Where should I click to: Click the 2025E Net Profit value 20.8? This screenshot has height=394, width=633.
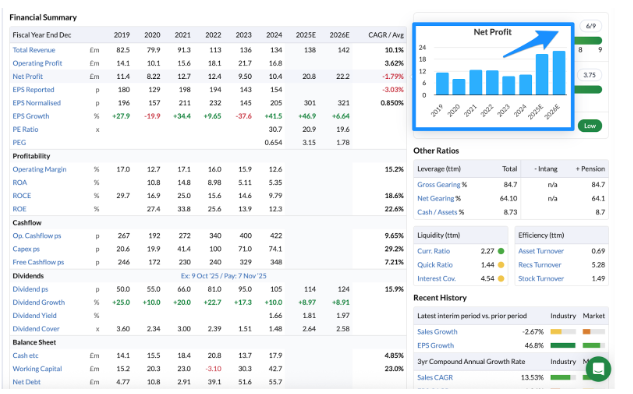coord(309,76)
